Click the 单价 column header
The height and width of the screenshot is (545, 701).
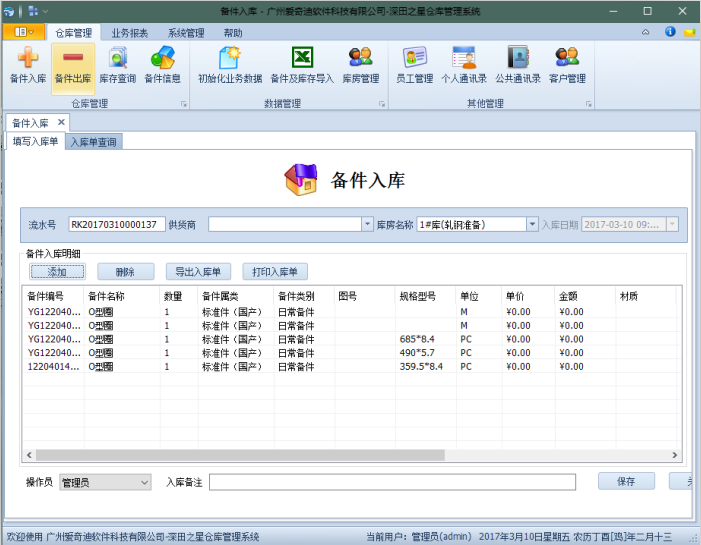coord(528,296)
